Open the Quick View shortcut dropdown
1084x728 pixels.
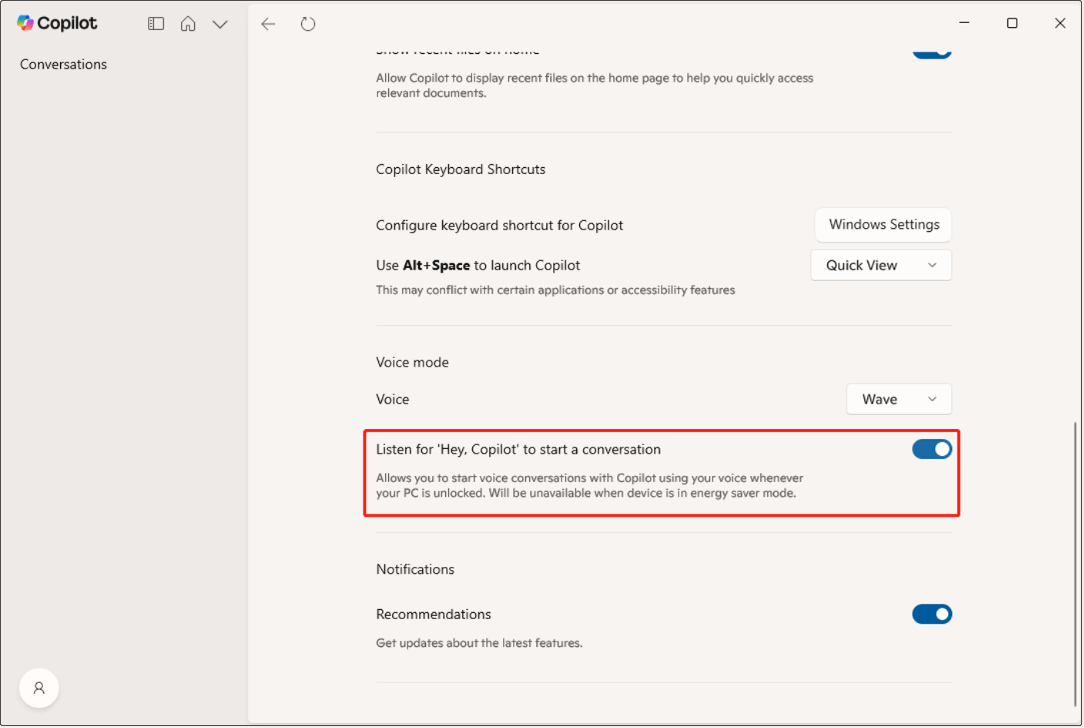(x=880, y=265)
